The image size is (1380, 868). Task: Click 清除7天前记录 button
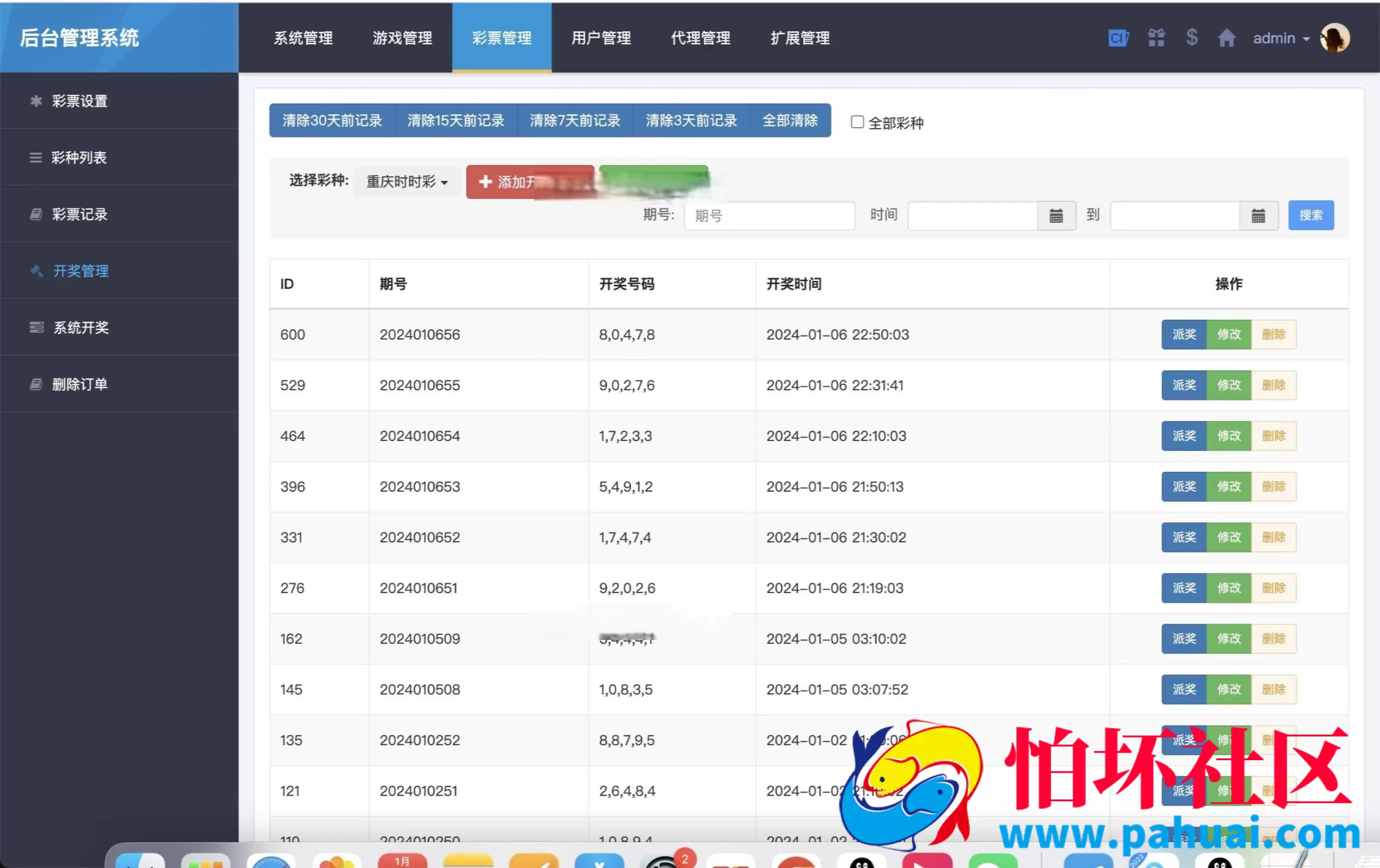tap(575, 120)
